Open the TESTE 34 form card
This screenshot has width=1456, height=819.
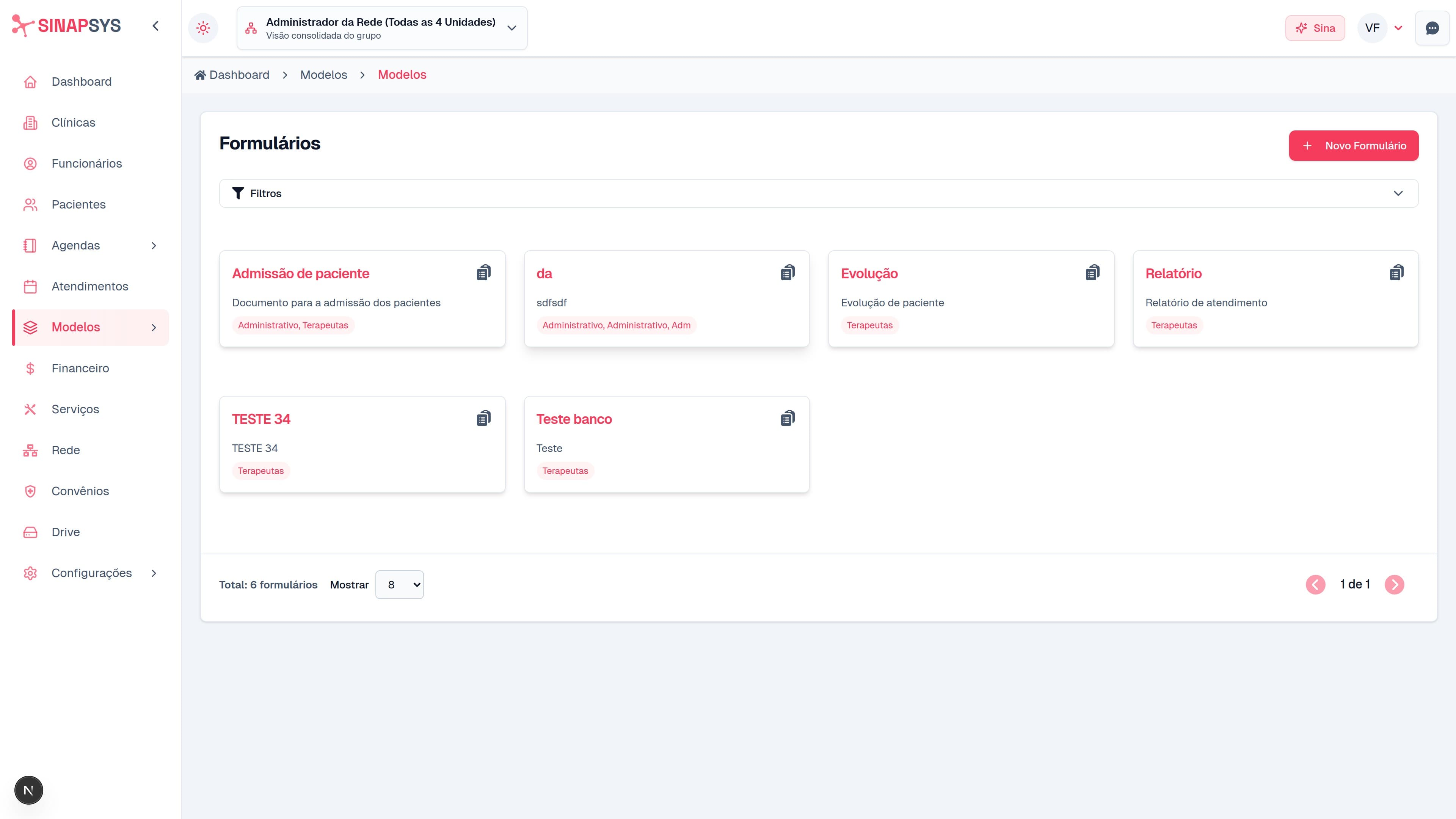[x=260, y=419]
